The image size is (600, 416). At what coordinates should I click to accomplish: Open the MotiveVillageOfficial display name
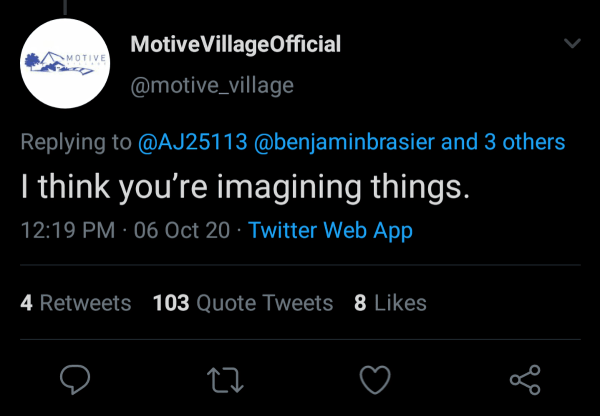(236, 45)
